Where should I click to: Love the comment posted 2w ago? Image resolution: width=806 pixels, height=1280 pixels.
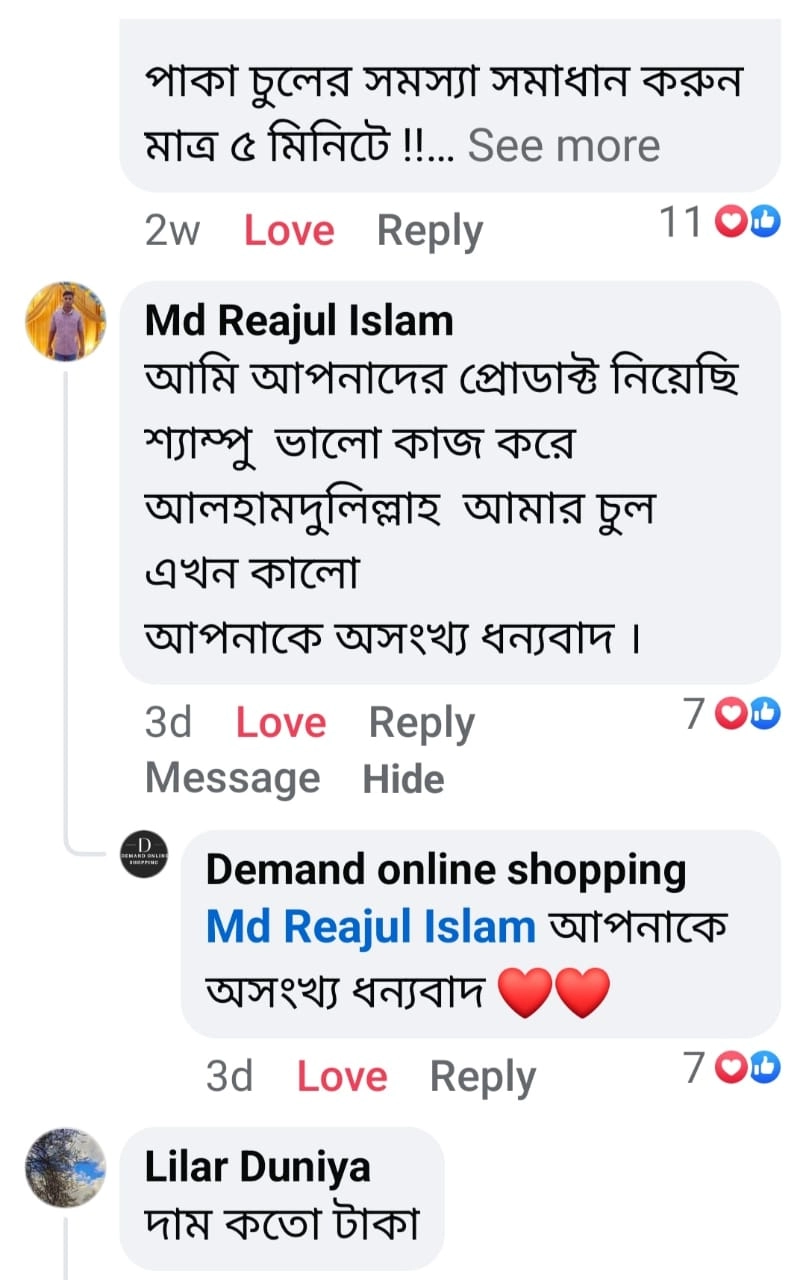(289, 231)
